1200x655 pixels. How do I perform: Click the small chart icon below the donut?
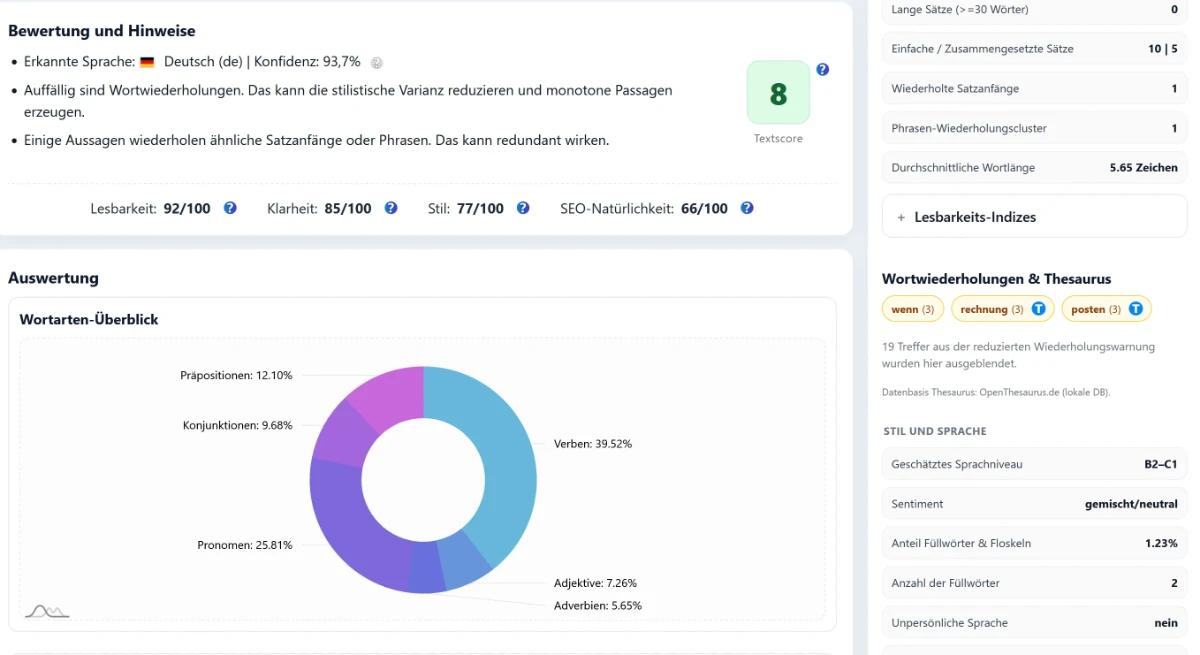coord(47,610)
